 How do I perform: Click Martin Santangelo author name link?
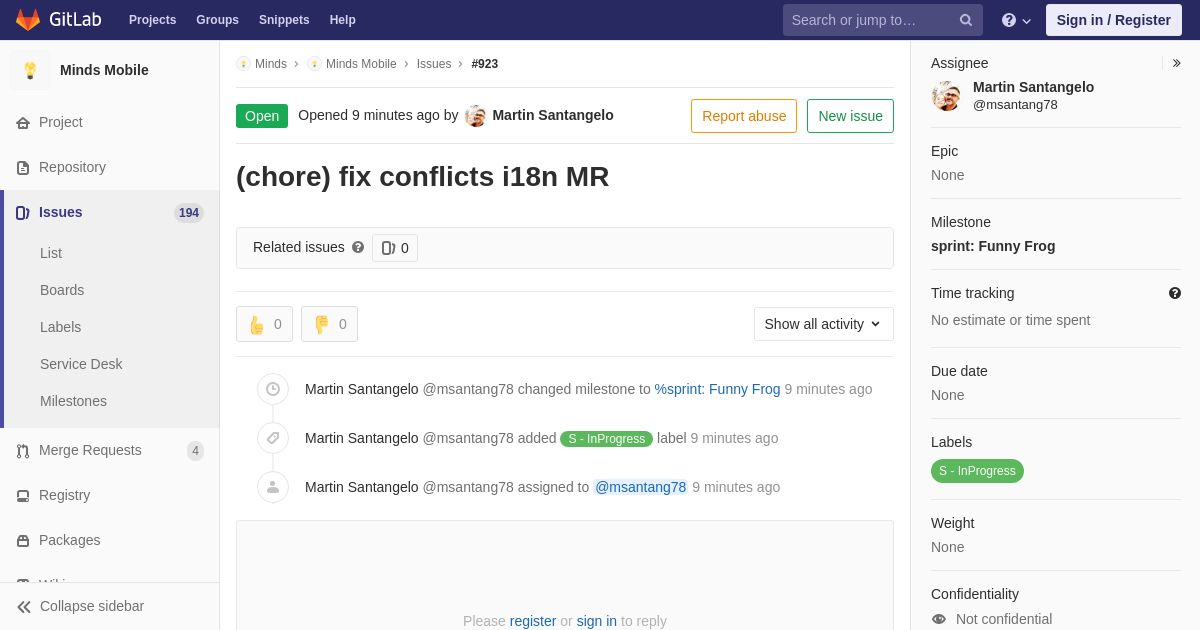coord(553,115)
